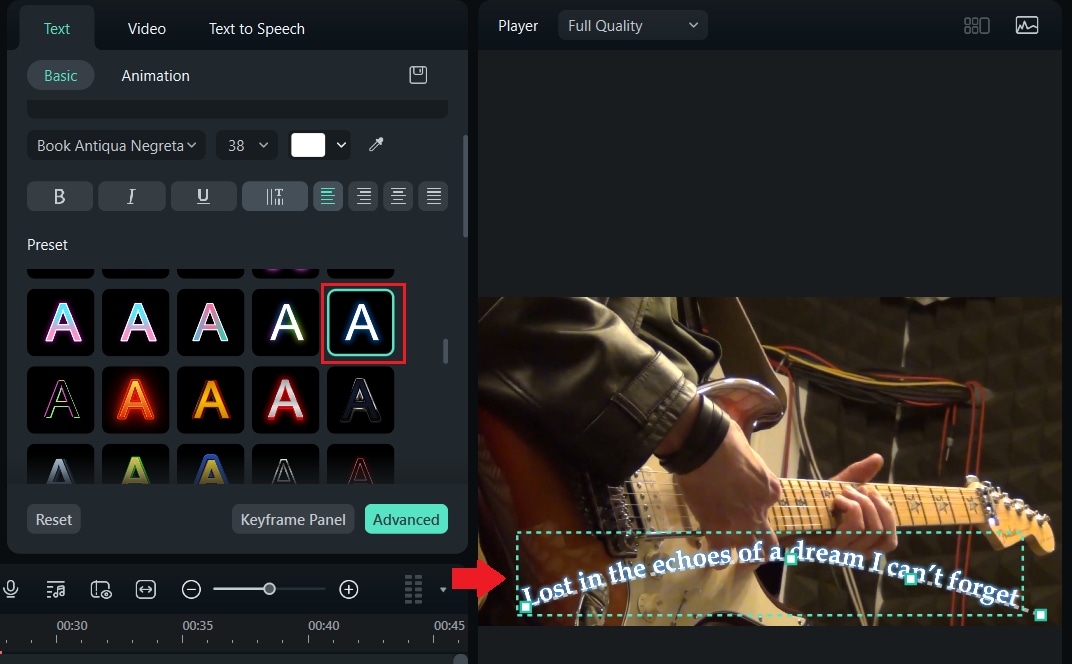This screenshot has height=664, width=1072.
Task: Expand the text color dropdown arrow
Action: pyautogui.click(x=341, y=145)
